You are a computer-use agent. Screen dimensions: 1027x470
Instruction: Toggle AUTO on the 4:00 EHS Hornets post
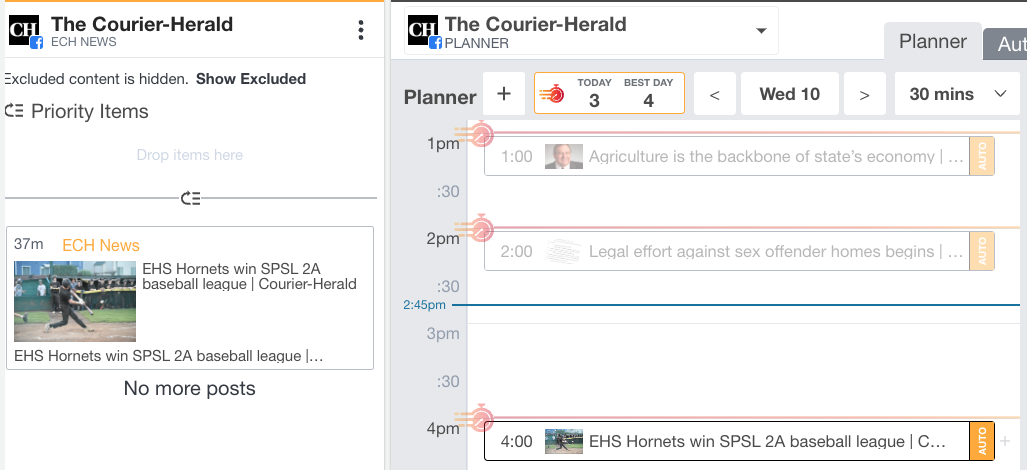pos(982,441)
